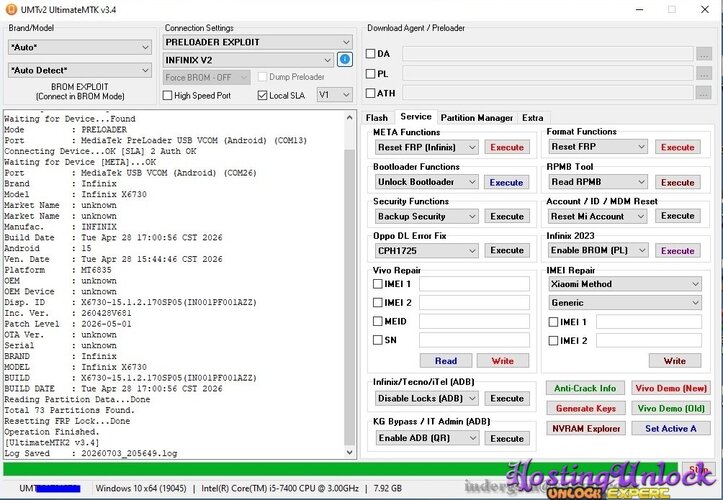
Task: Tick IMEI Repair IMEI 2 checkbox
Action: click(x=553, y=341)
